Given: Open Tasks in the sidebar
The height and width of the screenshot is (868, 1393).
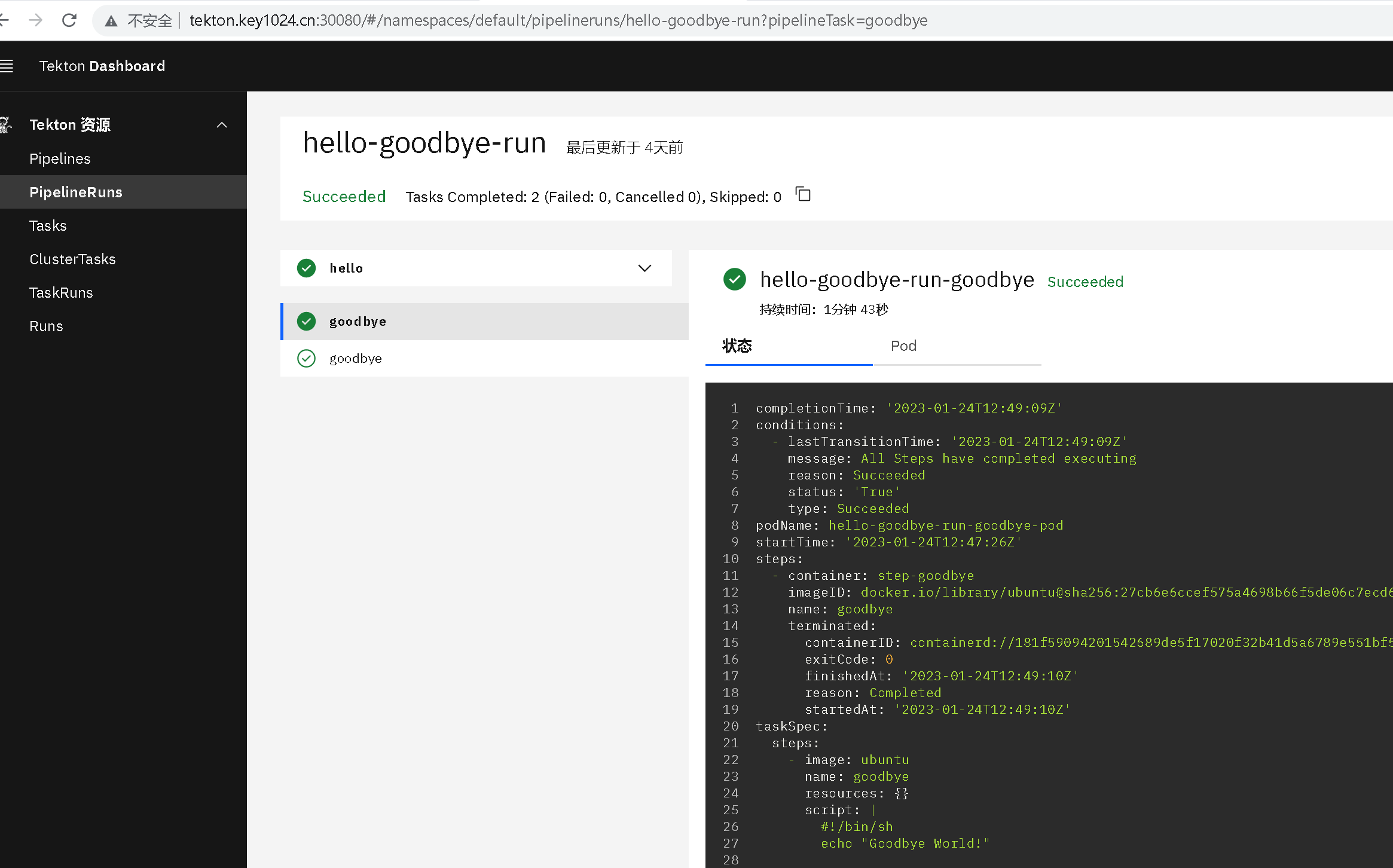Looking at the screenshot, I should 123,225.
